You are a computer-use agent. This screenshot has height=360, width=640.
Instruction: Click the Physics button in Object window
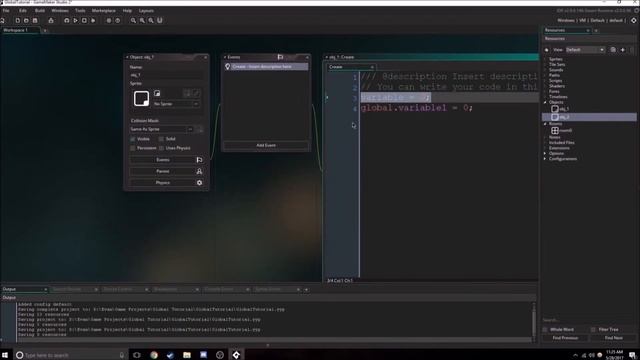[x=166, y=183]
